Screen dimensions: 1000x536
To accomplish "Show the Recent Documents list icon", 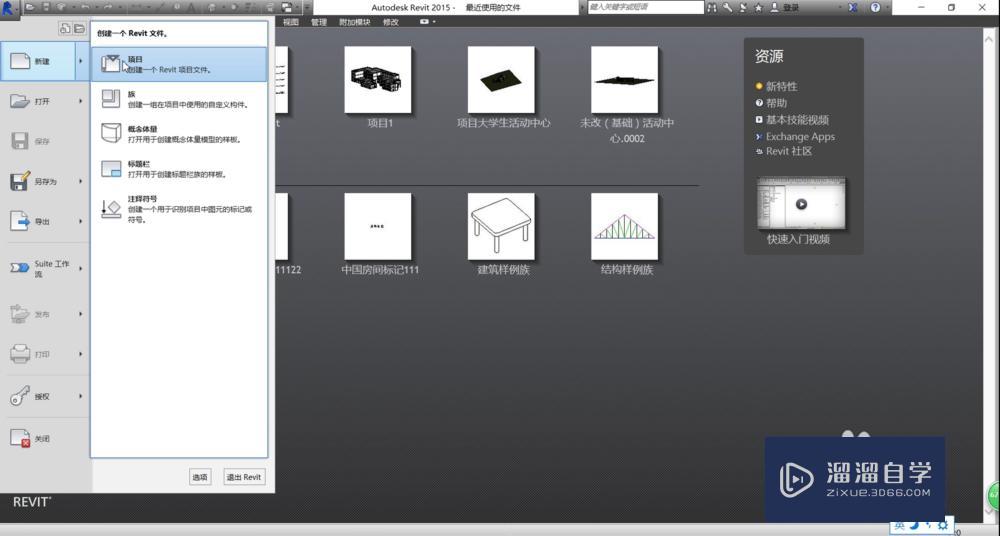I will coord(65,29).
